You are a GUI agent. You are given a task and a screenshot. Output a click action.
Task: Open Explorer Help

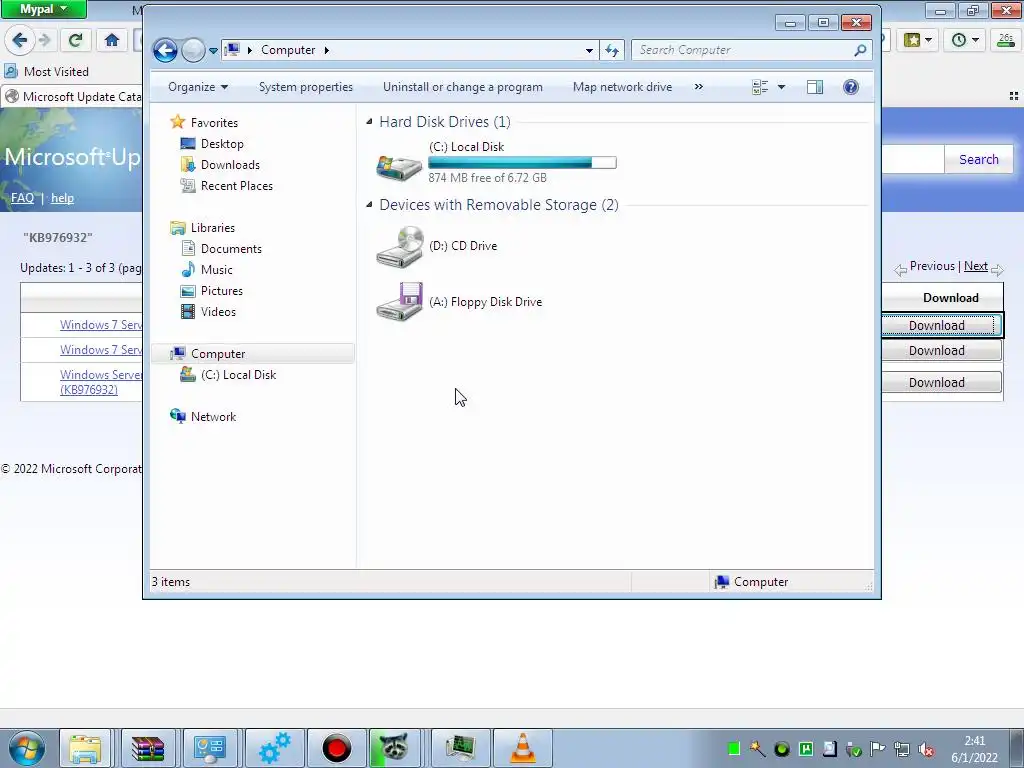coord(850,88)
